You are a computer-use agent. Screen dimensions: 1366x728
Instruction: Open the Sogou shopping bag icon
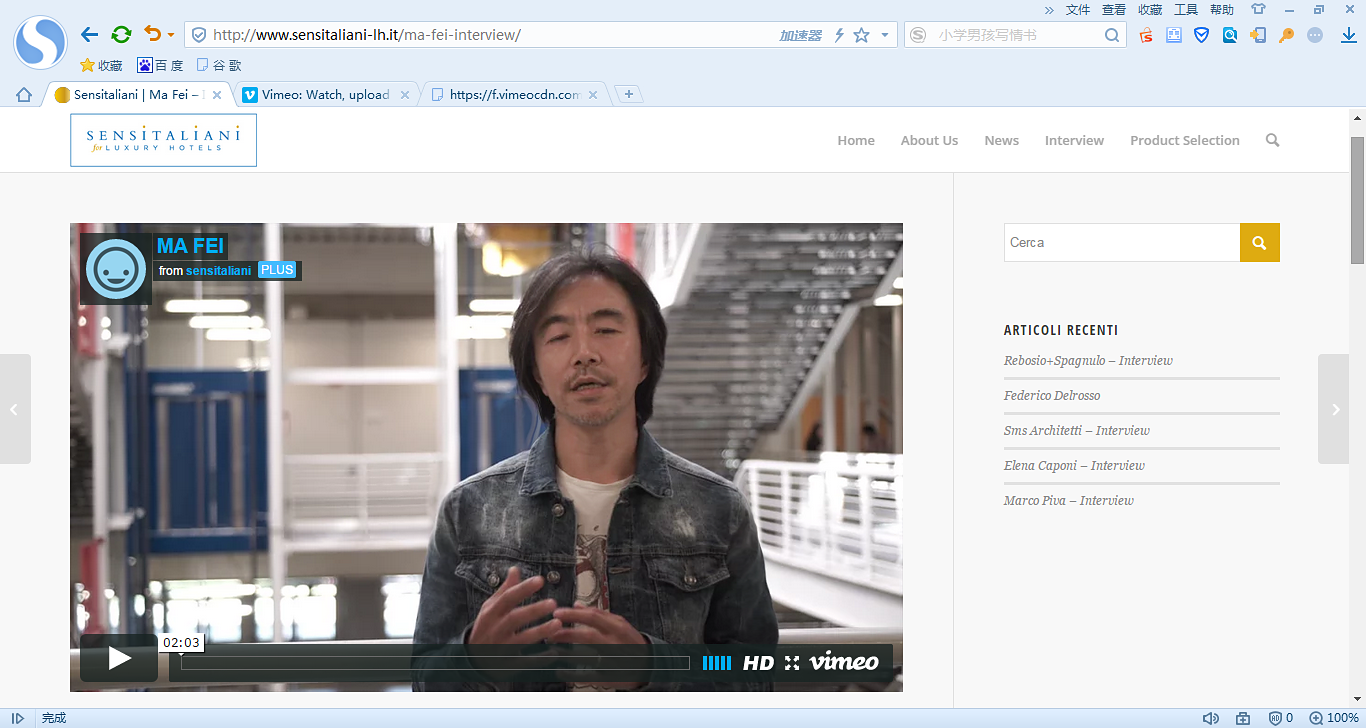(x=1146, y=35)
